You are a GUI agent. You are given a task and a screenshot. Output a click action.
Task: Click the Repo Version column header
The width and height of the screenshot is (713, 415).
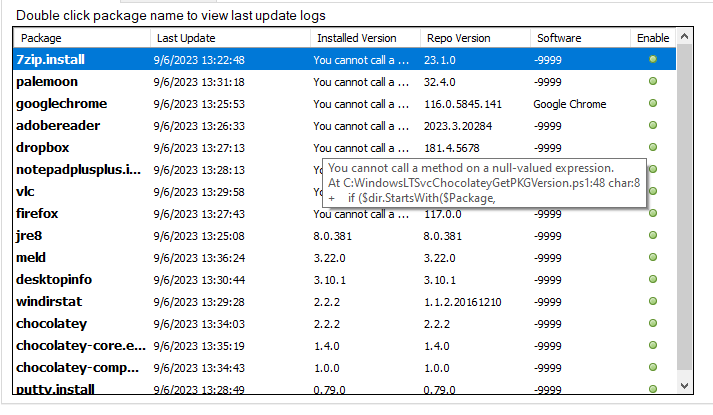coord(472,38)
